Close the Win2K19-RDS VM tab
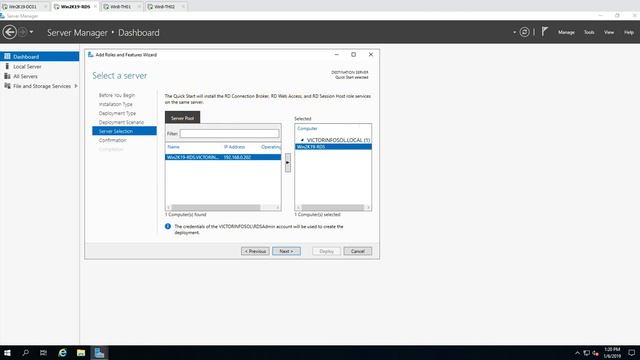 tap(95, 7)
